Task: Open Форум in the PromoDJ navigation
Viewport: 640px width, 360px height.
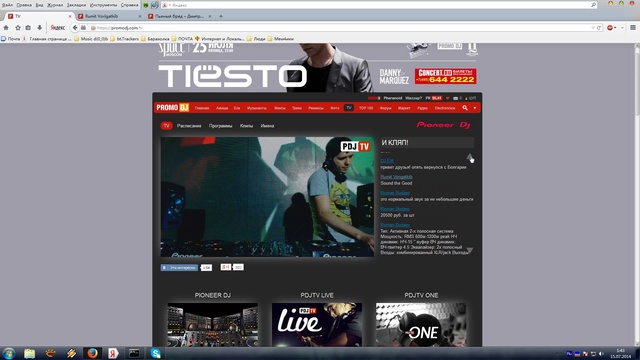Action: [x=386, y=108]
